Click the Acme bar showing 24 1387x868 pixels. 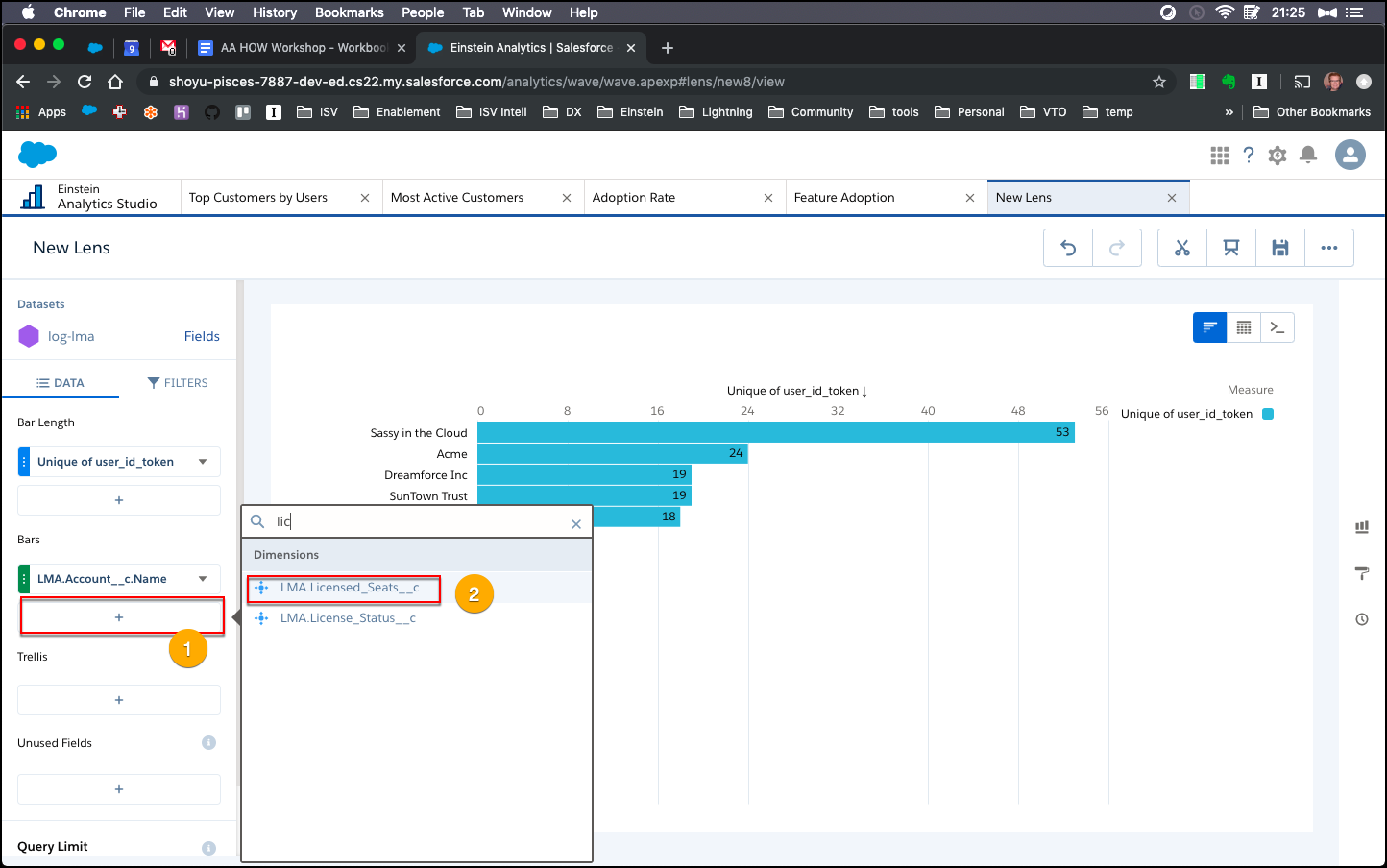click(x=612, y=453)
